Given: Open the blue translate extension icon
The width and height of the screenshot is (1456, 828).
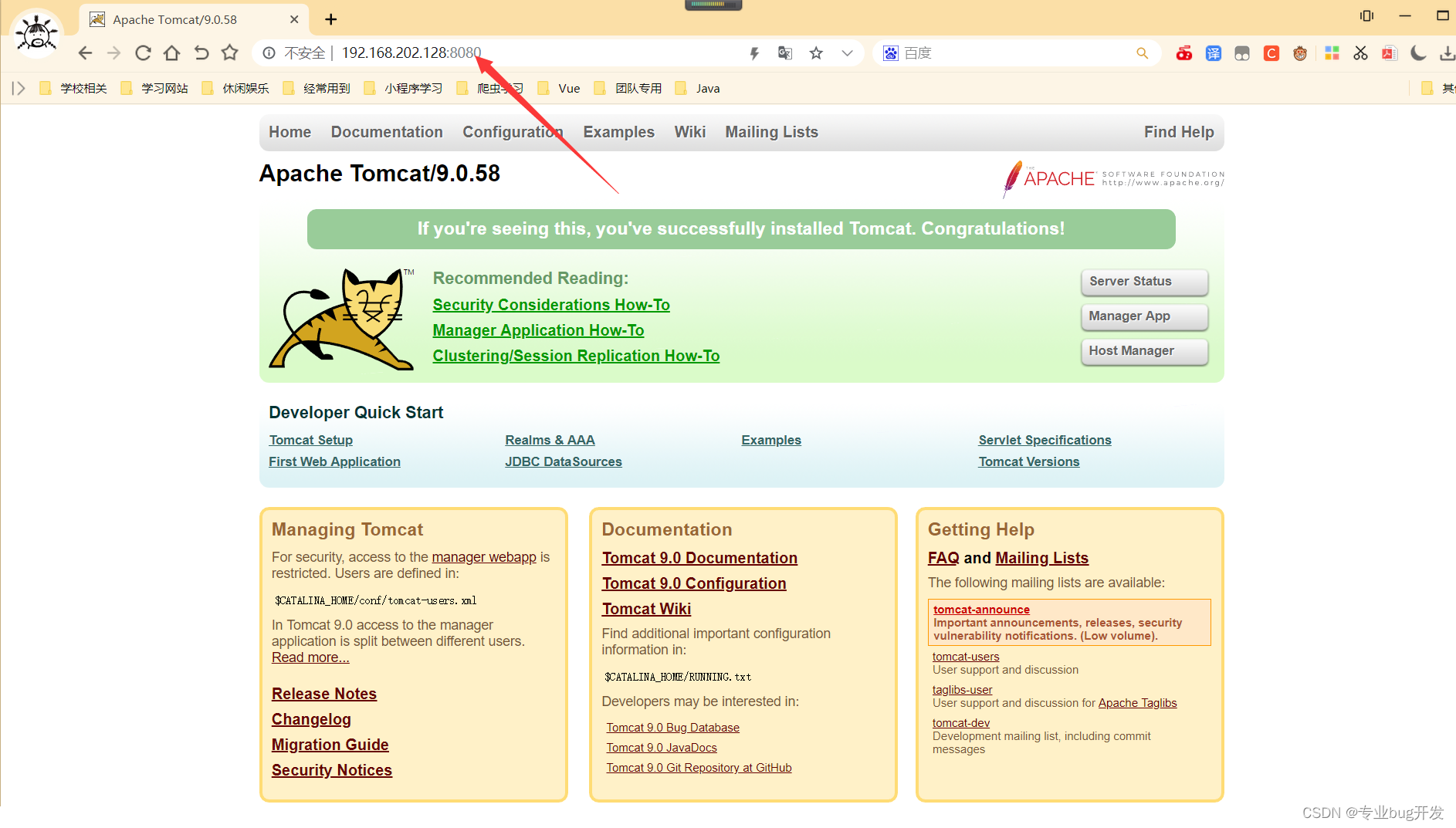Looking at the screenshot, I should [1213, 53].
